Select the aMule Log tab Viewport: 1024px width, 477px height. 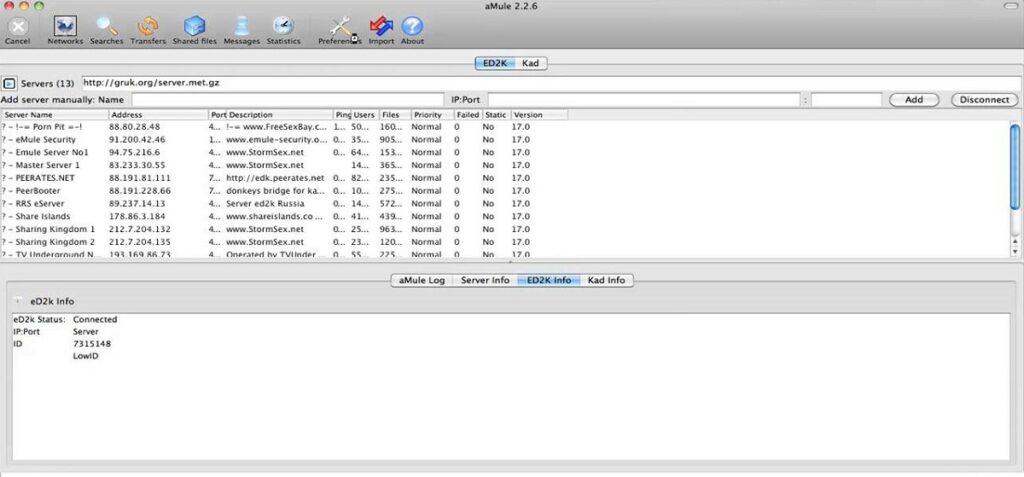pos(421,280)
